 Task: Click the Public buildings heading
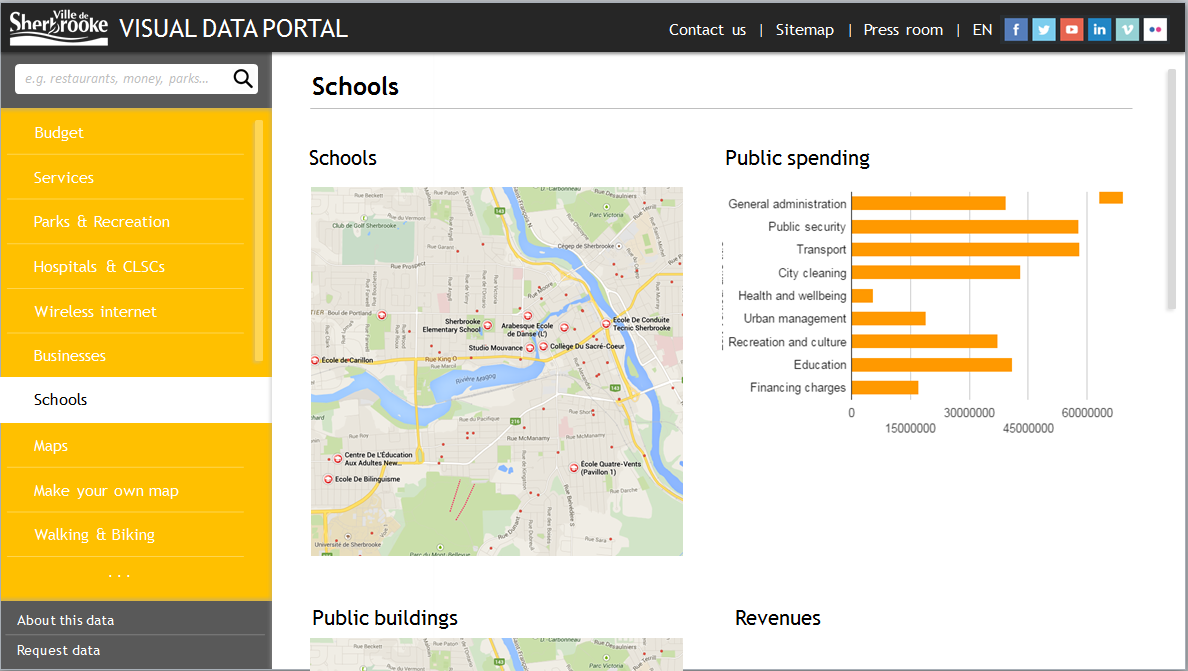[385, 619]
